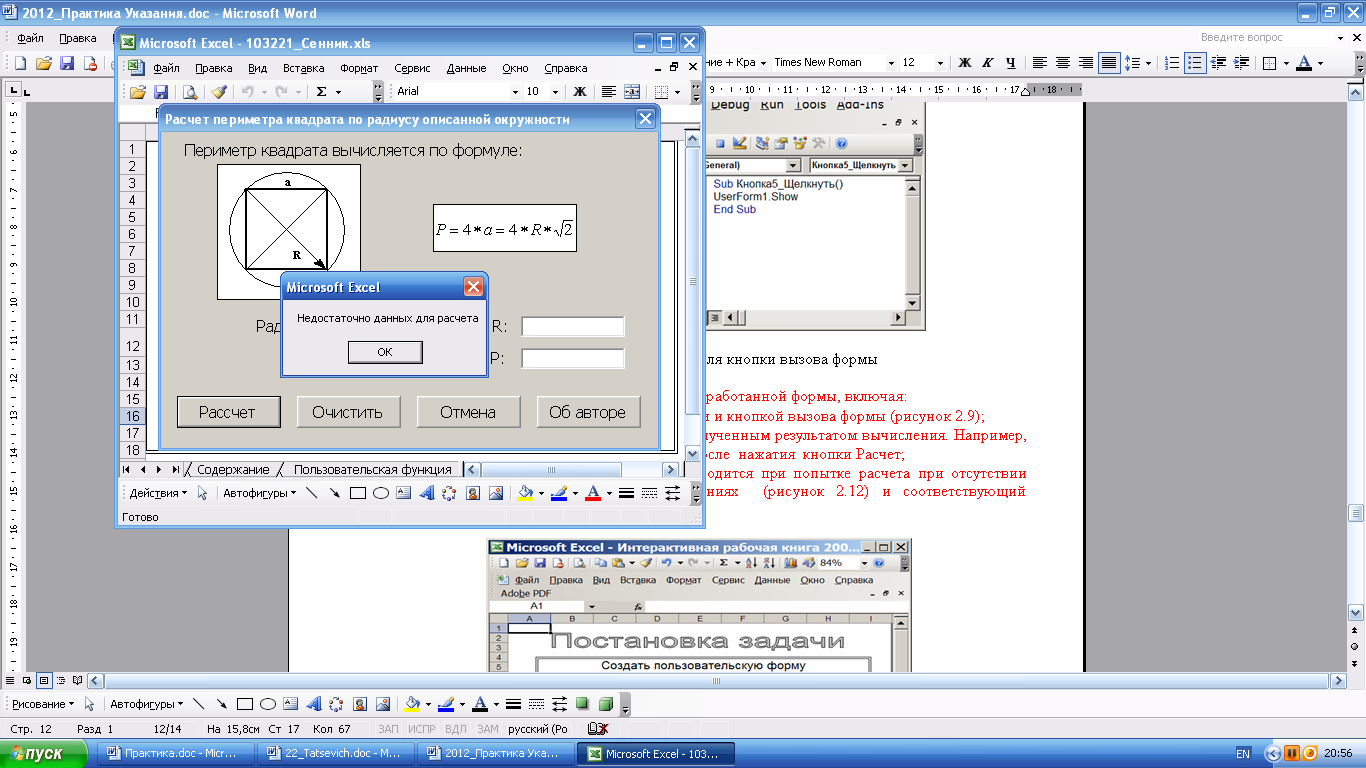
Task: Click the AutoSum sigma icon in Excel
Action: click(x=321, y=92)
